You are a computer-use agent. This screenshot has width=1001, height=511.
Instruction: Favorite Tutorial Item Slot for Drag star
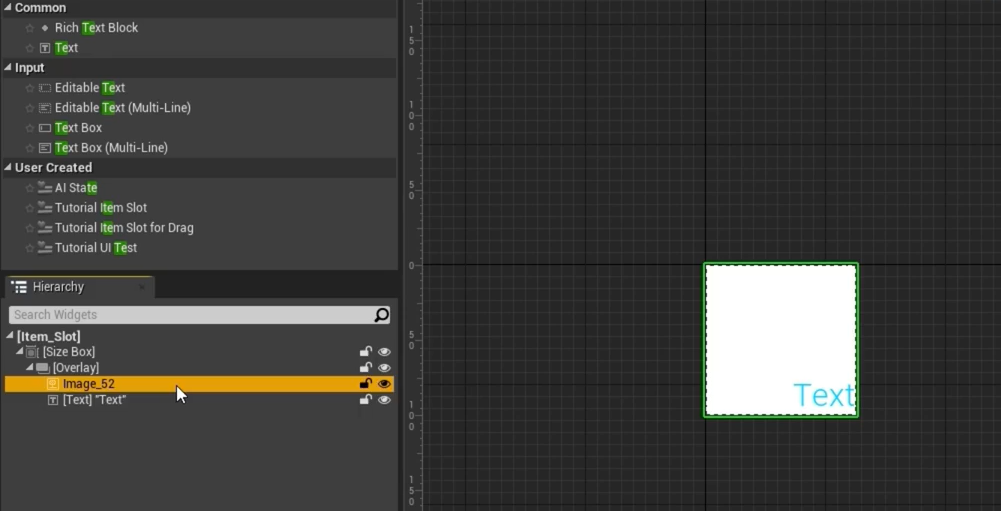[29, 227]
